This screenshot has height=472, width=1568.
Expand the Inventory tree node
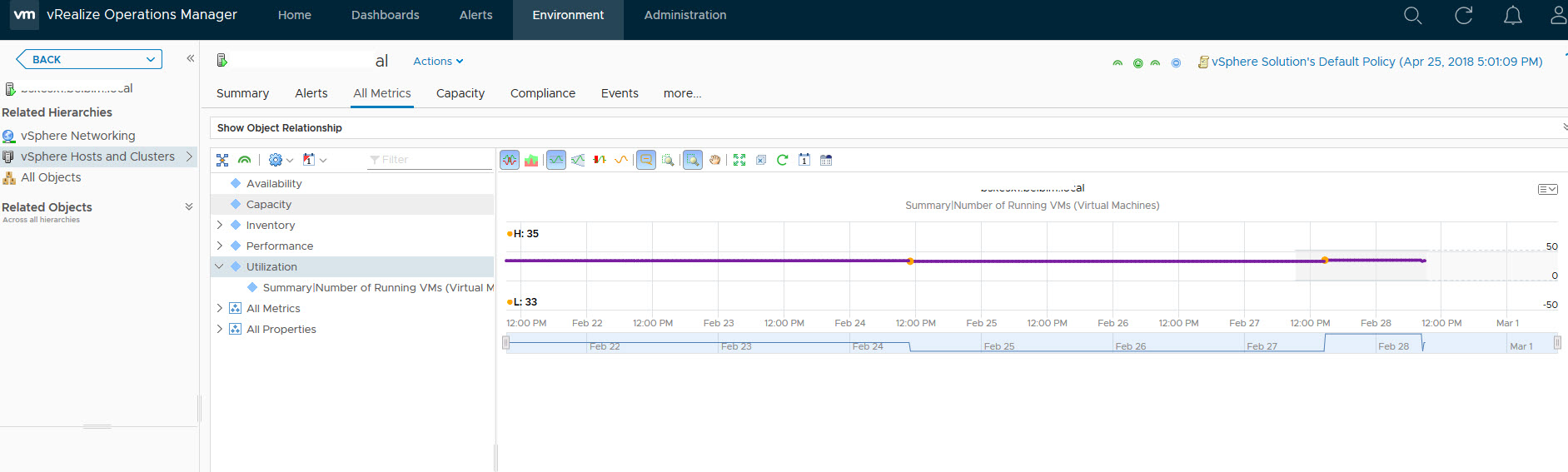coord(220,225)
